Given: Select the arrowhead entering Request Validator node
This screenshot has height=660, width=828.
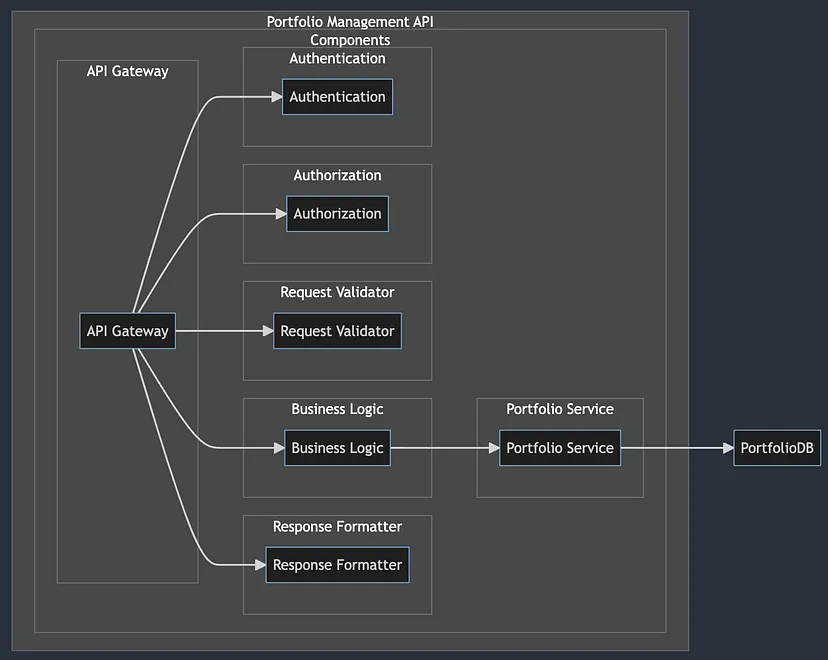Looking at the screenshot, I should pyautogui.click(x=267, y=331).
